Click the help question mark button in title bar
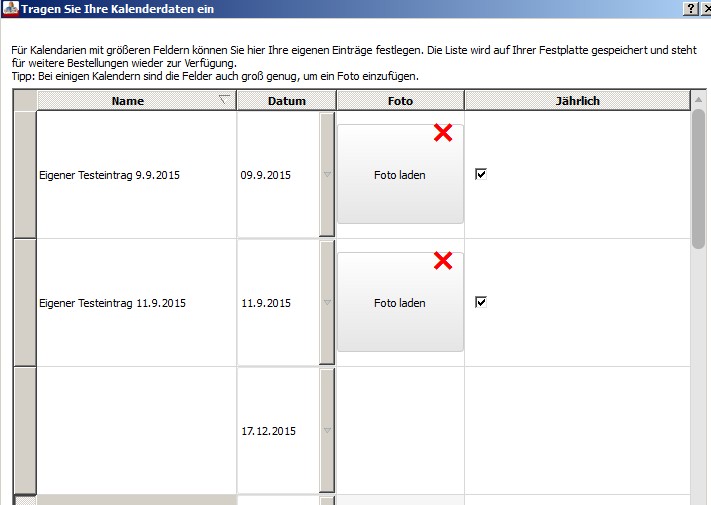Screen dimensions: 711x505 coord(690,9)
